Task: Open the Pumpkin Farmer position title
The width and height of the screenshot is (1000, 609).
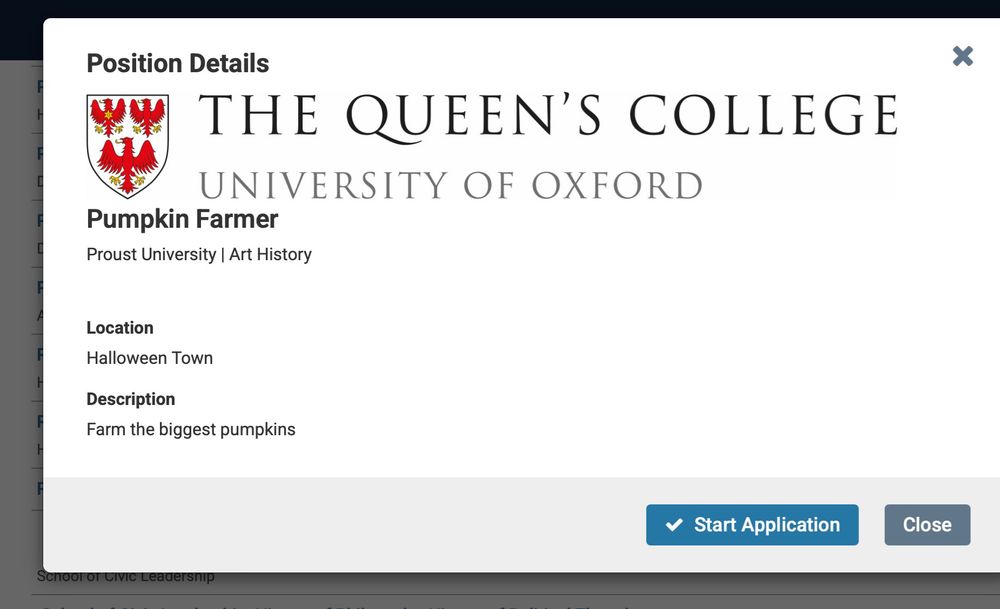Action: [181, 219]
